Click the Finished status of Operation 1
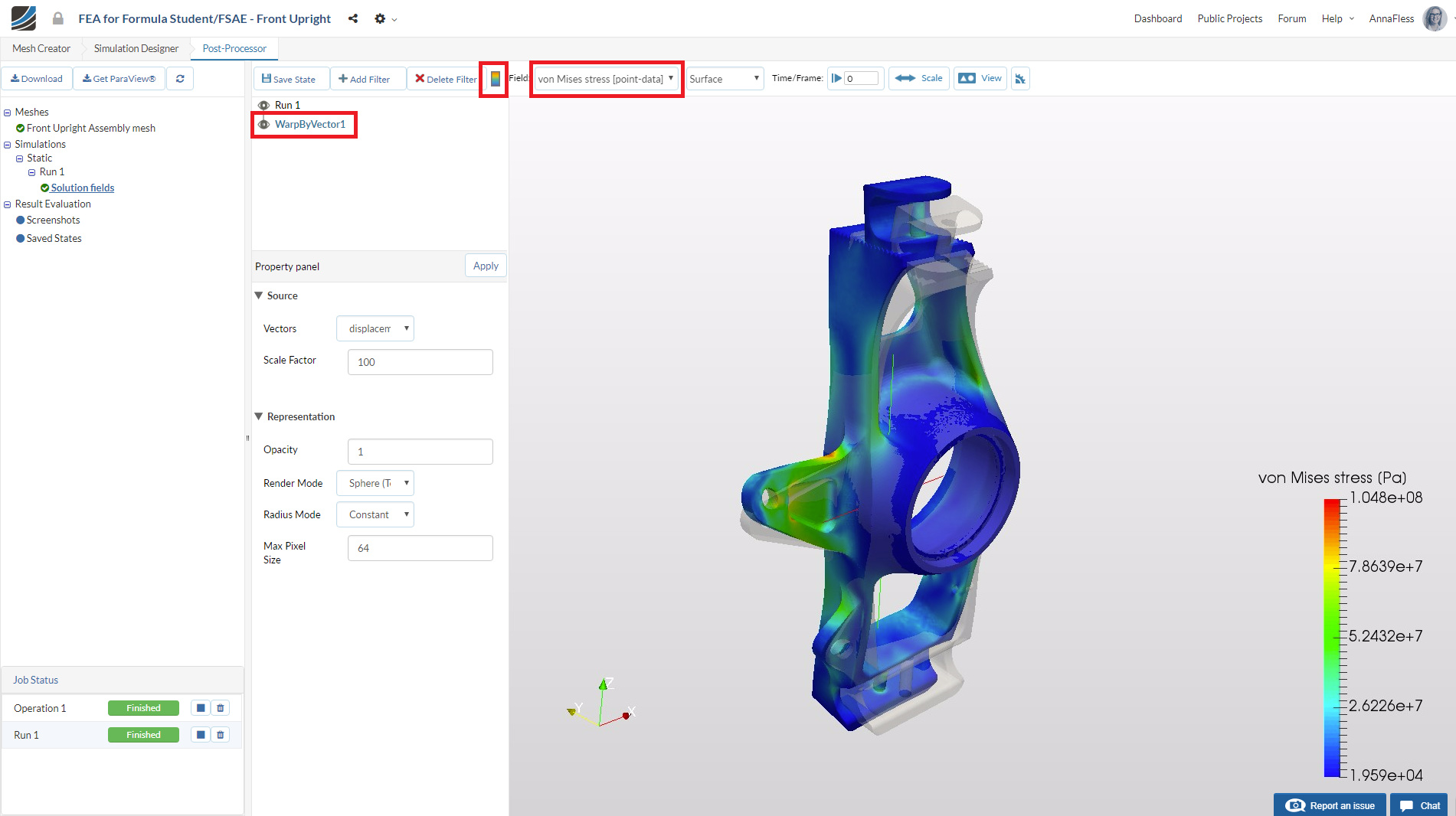This screenshot has height=816, width=1456. click(143, 708)
